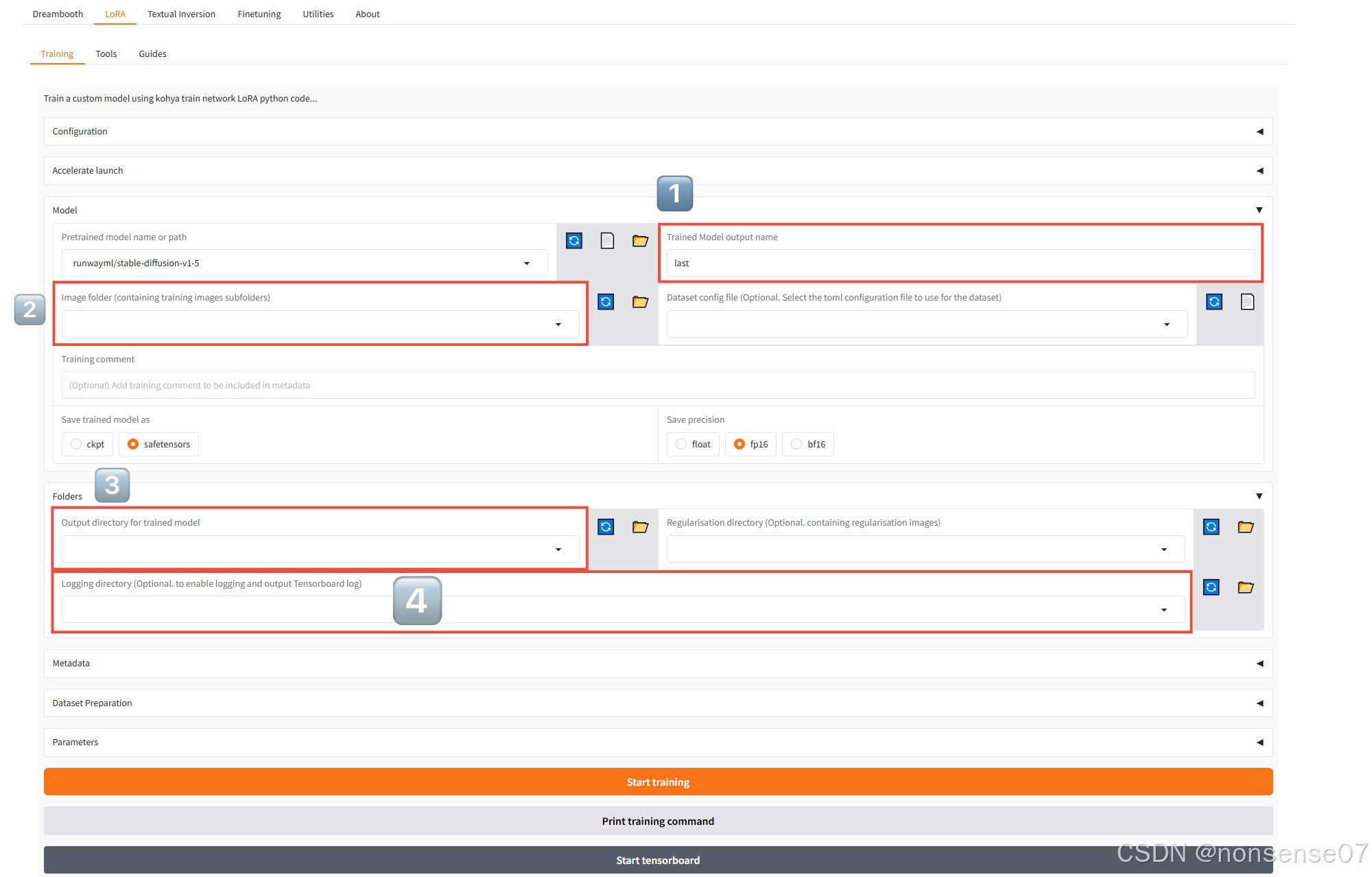Expand the Parameters accordion
This screenshot has height=877, width=1372.
click(x=657, y=742)
